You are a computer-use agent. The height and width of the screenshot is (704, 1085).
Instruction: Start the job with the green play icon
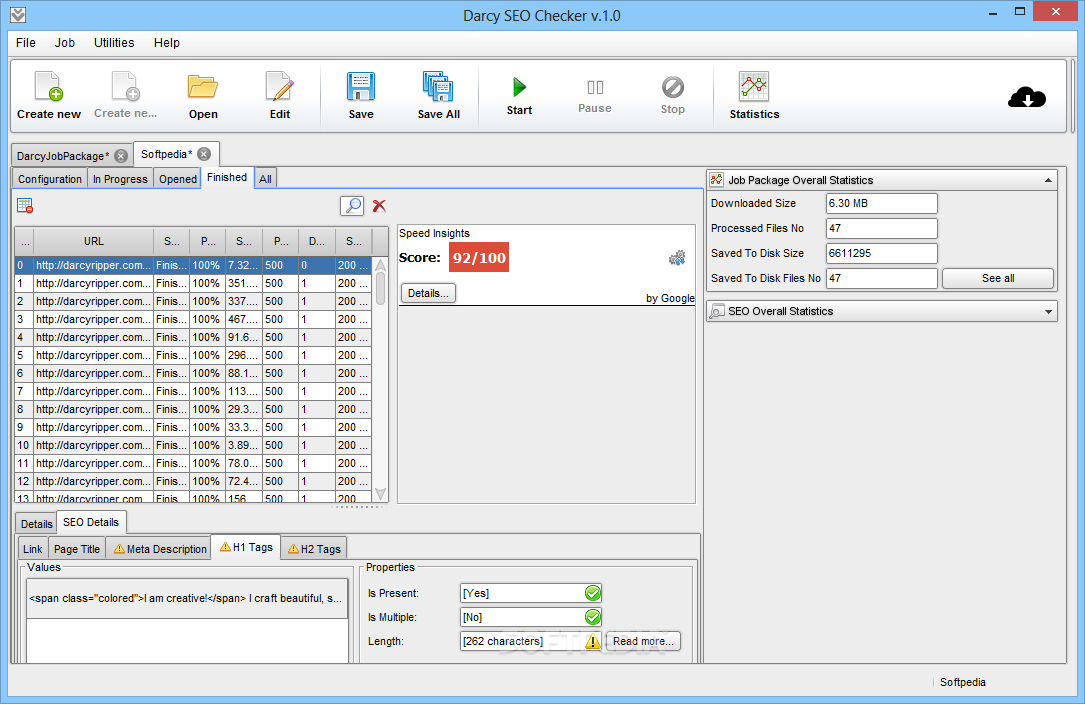point(519,87)
